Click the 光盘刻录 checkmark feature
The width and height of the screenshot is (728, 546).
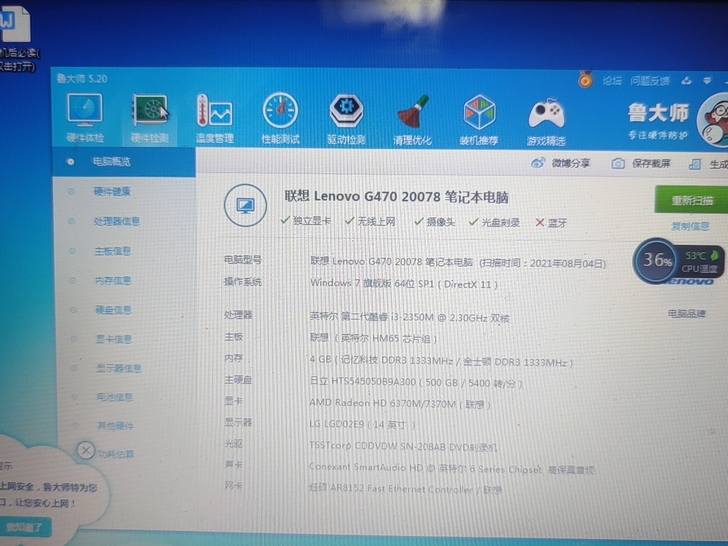tap(494, 222)
